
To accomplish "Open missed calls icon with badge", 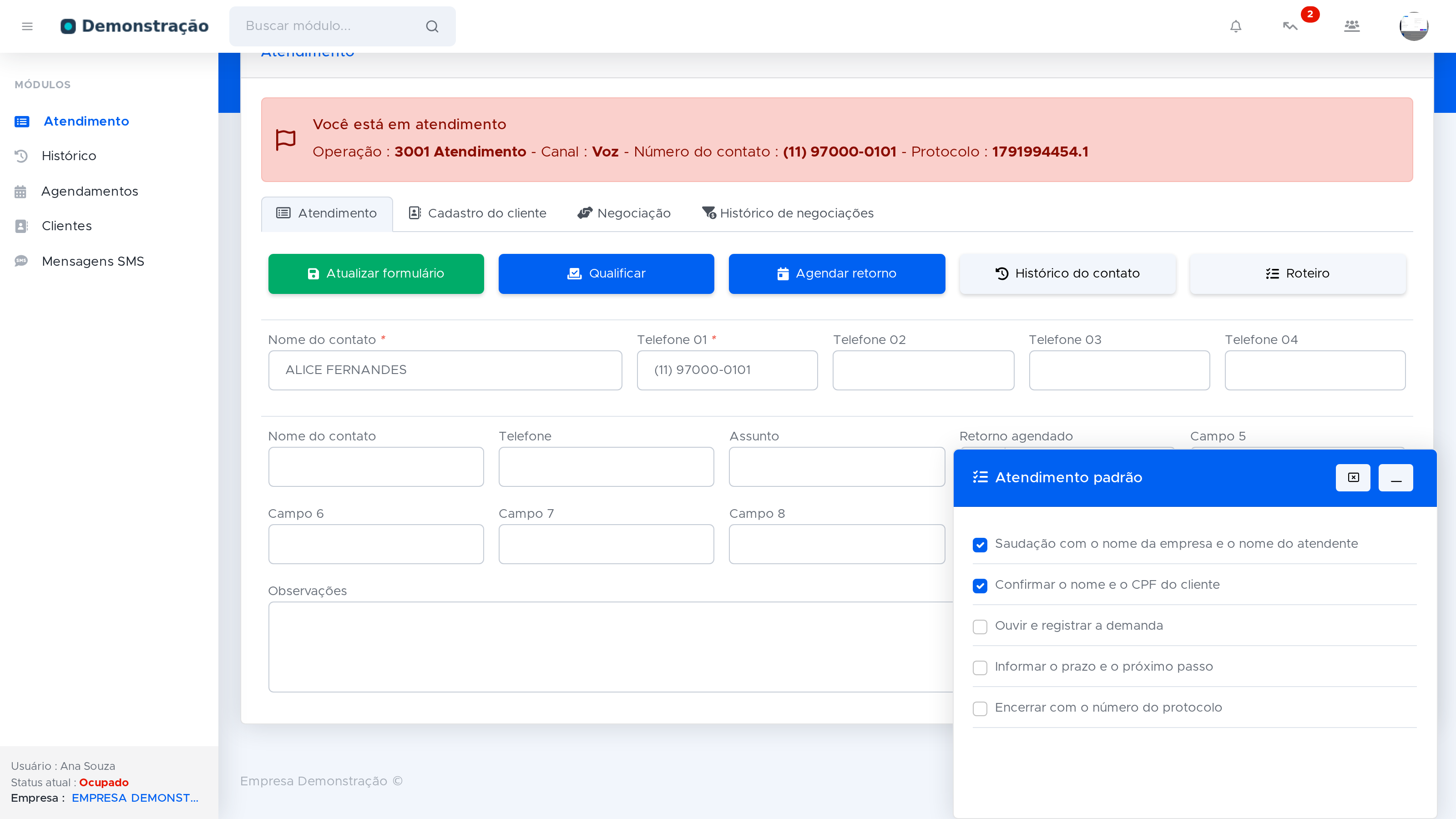I will [1290, 26].
